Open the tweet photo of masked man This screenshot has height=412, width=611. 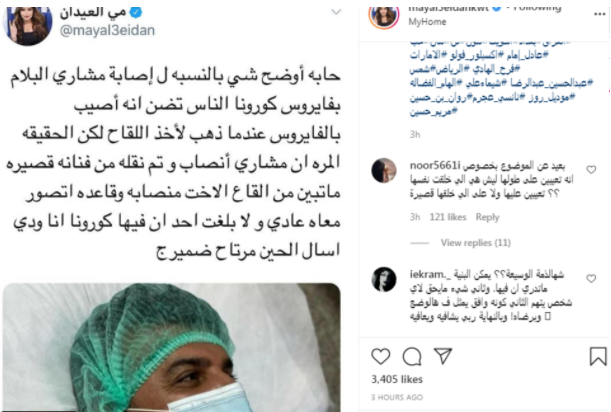coord(171,347)
